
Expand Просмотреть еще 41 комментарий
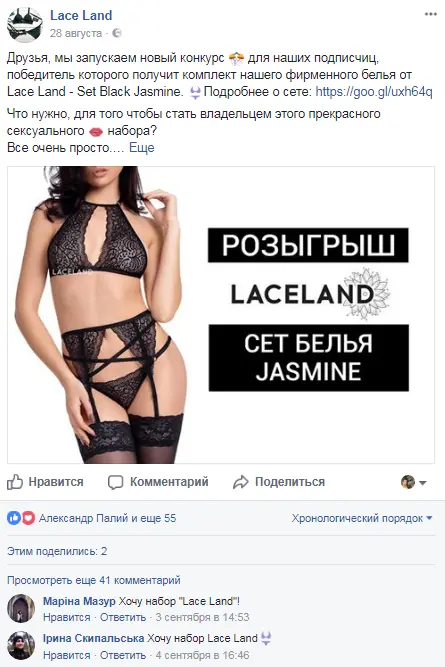94,580
